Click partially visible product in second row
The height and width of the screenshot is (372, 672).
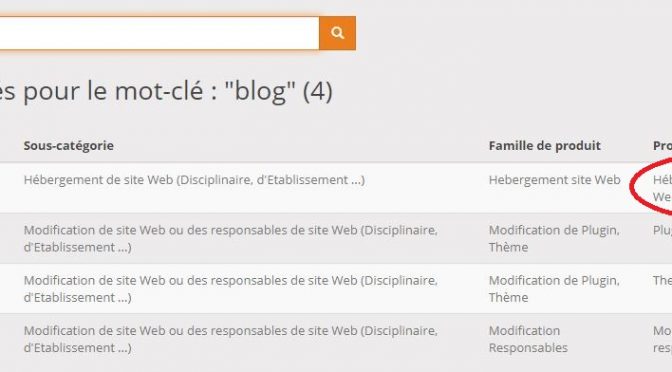click(x=662, y=230)
